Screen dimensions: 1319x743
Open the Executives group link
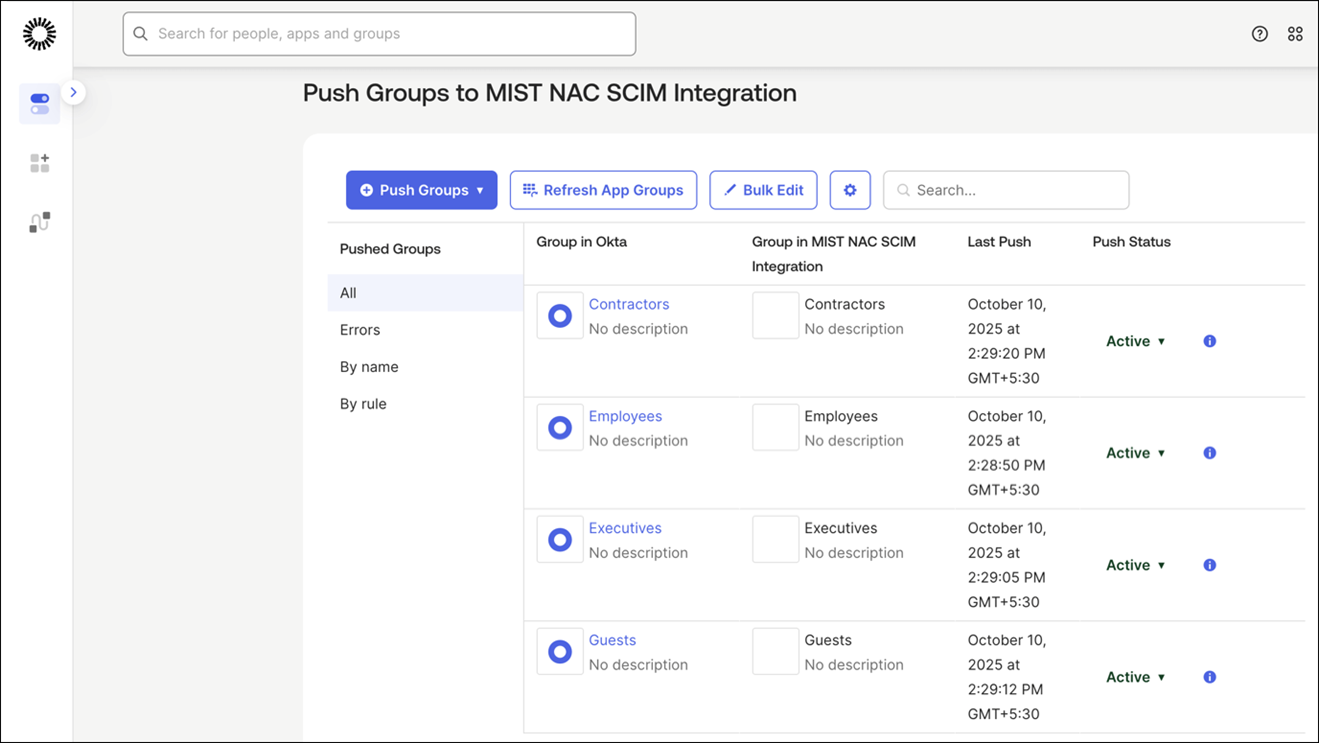click(625, 528)
